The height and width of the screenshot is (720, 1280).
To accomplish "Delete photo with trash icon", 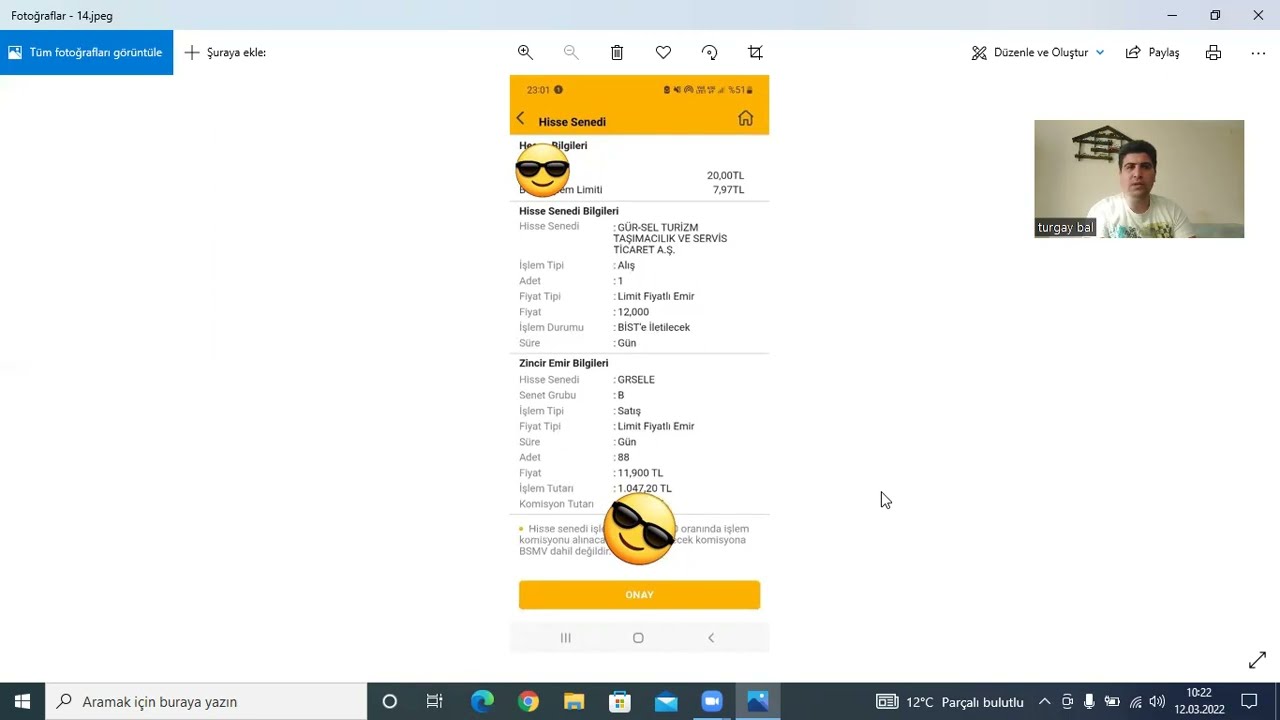I will (617, 52).
